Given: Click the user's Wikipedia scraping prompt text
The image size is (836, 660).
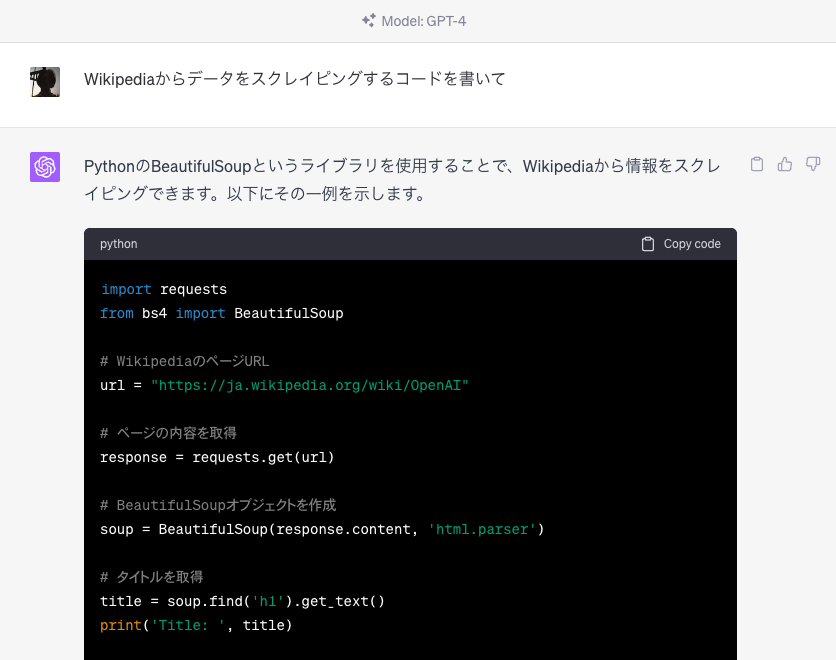Looking at the screenshot, I should 294,79.
